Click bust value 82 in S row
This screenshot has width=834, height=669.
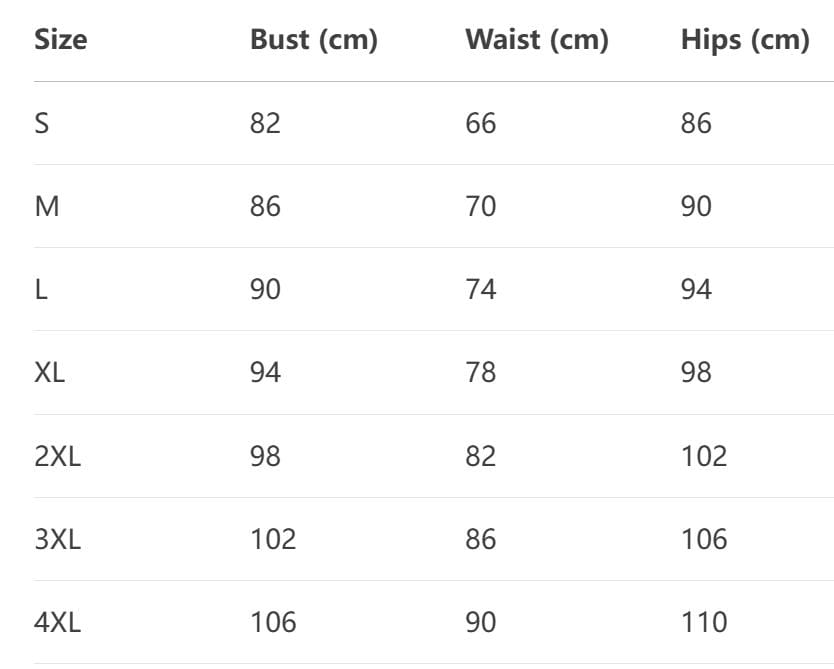point(265,123)
